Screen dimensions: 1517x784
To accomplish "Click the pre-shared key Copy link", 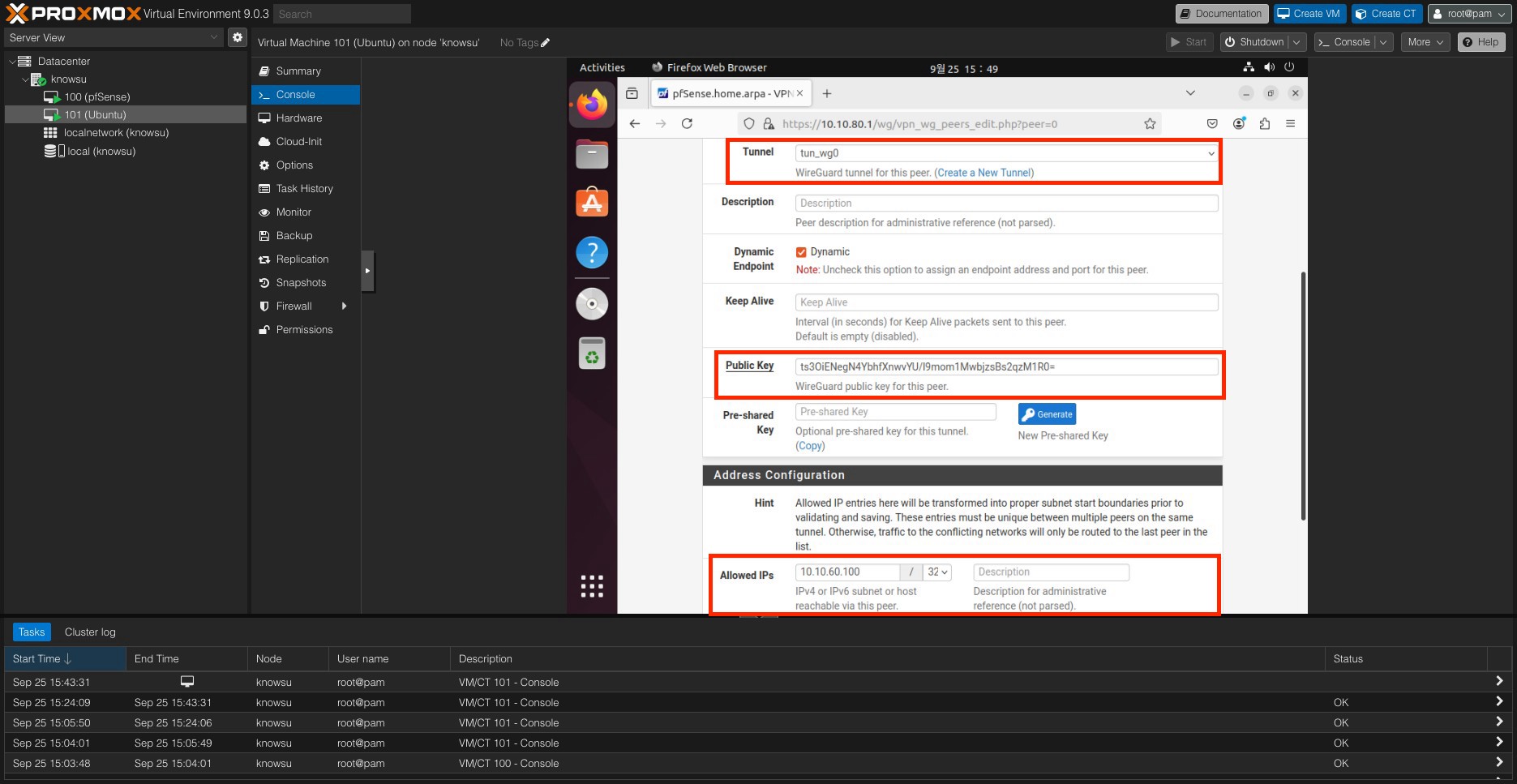I will [811, 446].
